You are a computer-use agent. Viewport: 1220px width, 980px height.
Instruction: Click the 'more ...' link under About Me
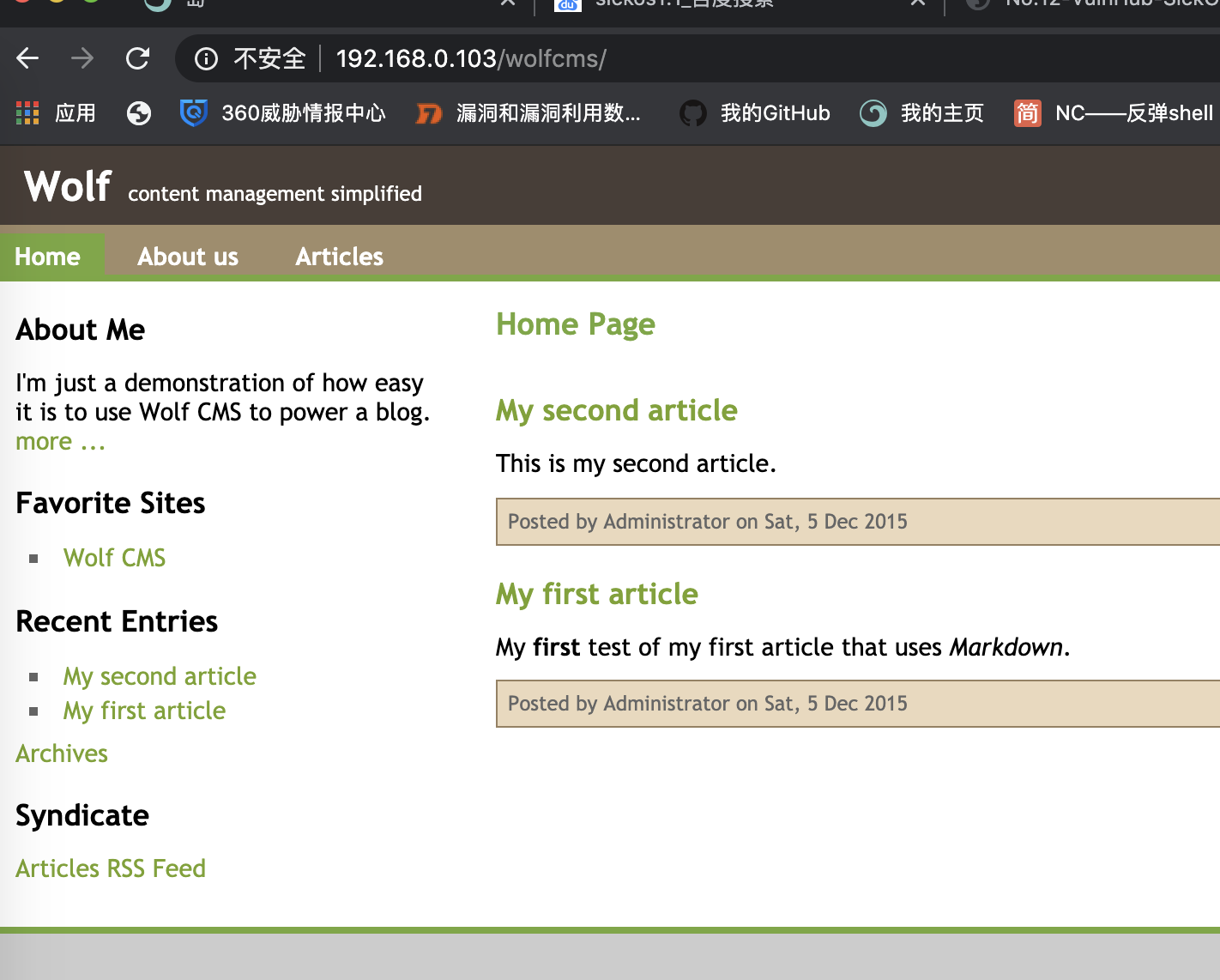tap(60, 442)
